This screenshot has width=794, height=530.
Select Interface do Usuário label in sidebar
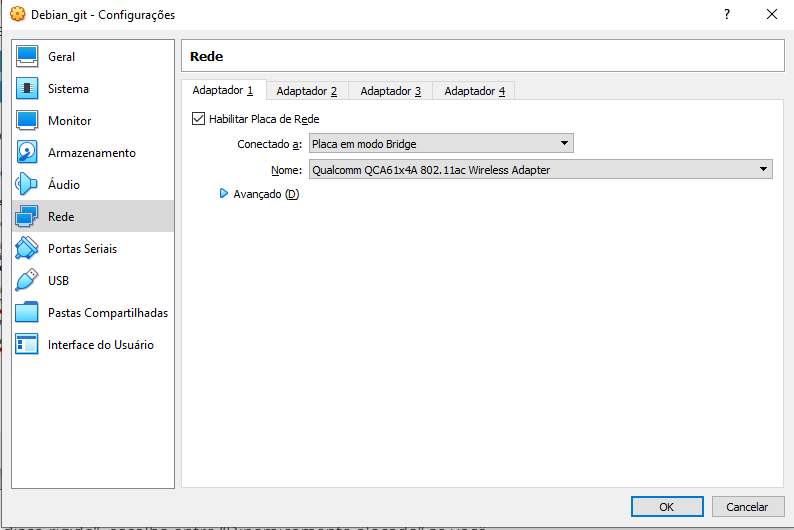point(101,344)
